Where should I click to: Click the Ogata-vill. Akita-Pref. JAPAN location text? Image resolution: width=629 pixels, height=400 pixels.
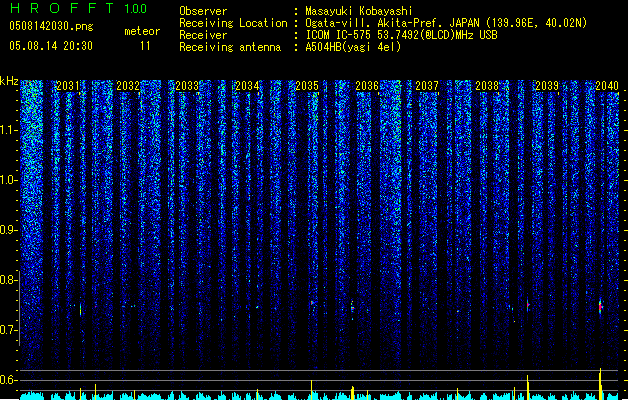coord(446,23)
